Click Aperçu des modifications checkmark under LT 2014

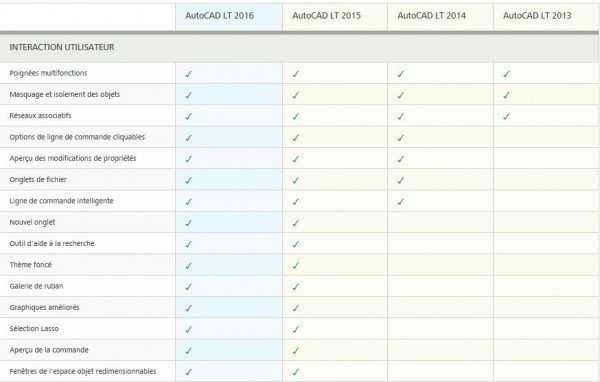[x=400, y=159]
